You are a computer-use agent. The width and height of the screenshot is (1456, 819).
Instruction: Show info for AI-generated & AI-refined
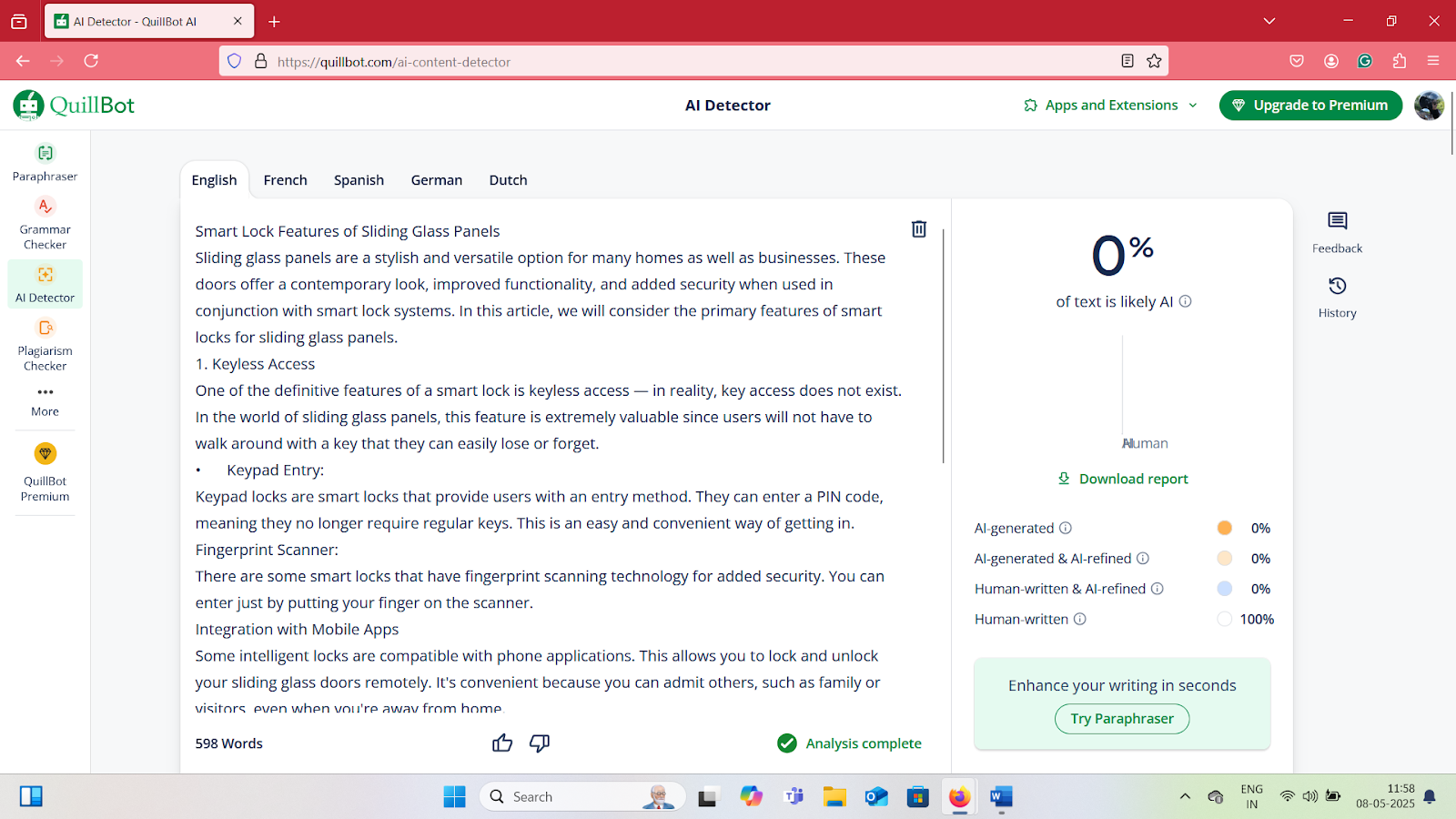click(1143, 558)
